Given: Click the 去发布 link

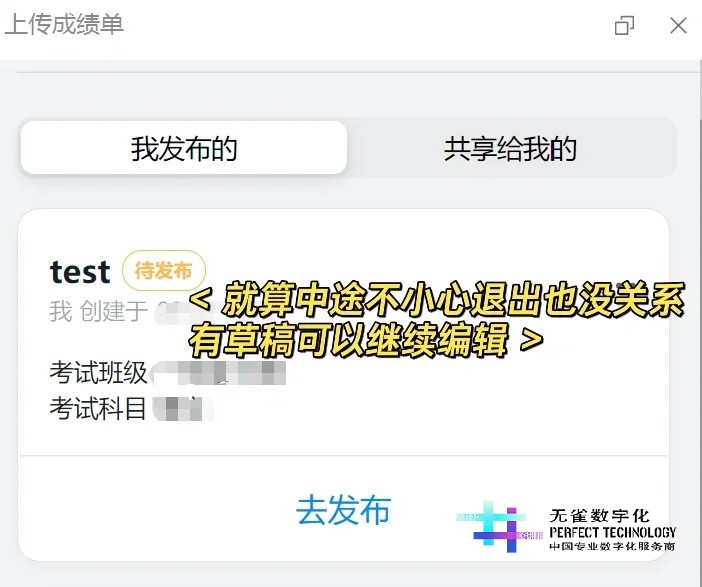Looking at the screenshot, I should (x=343, y=510).
